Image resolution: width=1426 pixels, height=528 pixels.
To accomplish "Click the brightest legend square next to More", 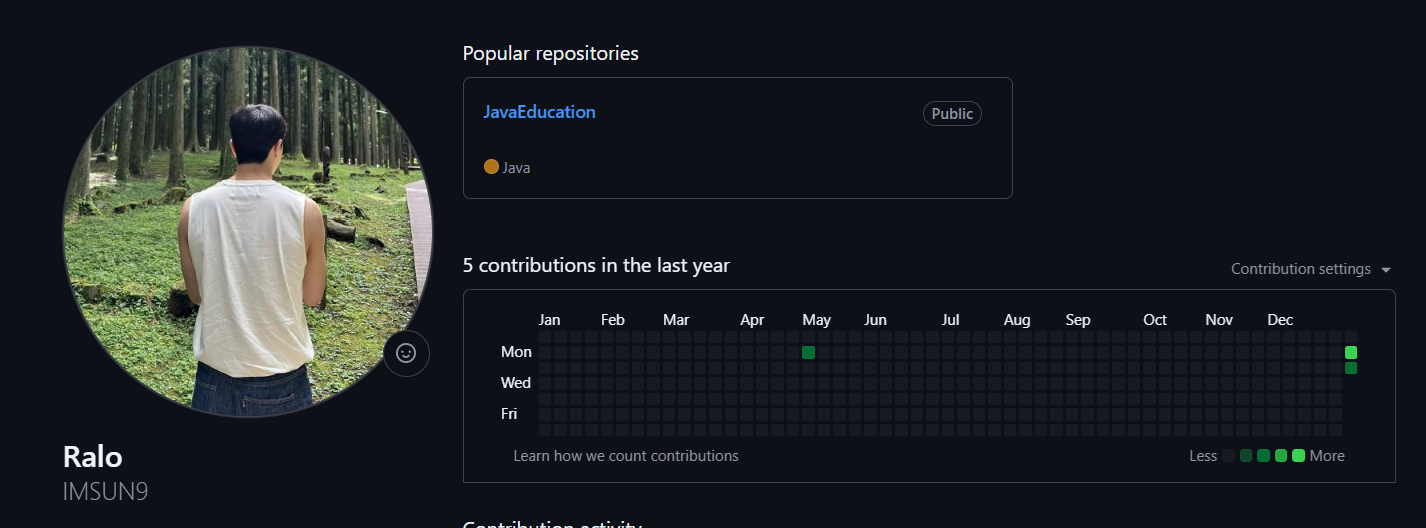I will [x=1298, y=456].
